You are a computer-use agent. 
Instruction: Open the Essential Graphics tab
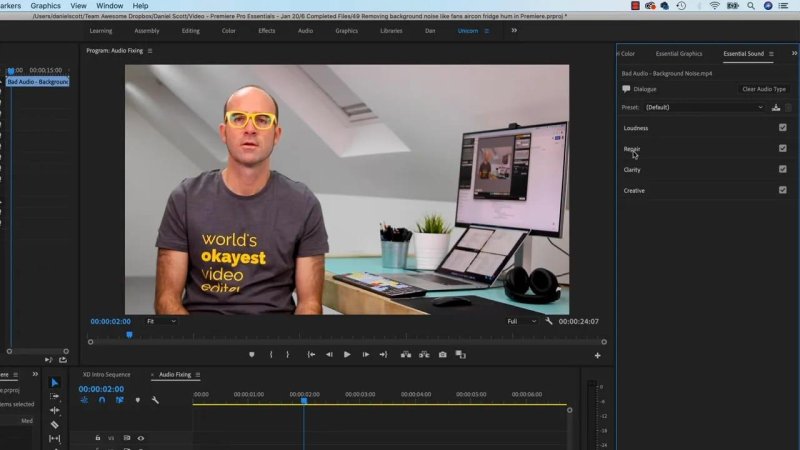679,54
